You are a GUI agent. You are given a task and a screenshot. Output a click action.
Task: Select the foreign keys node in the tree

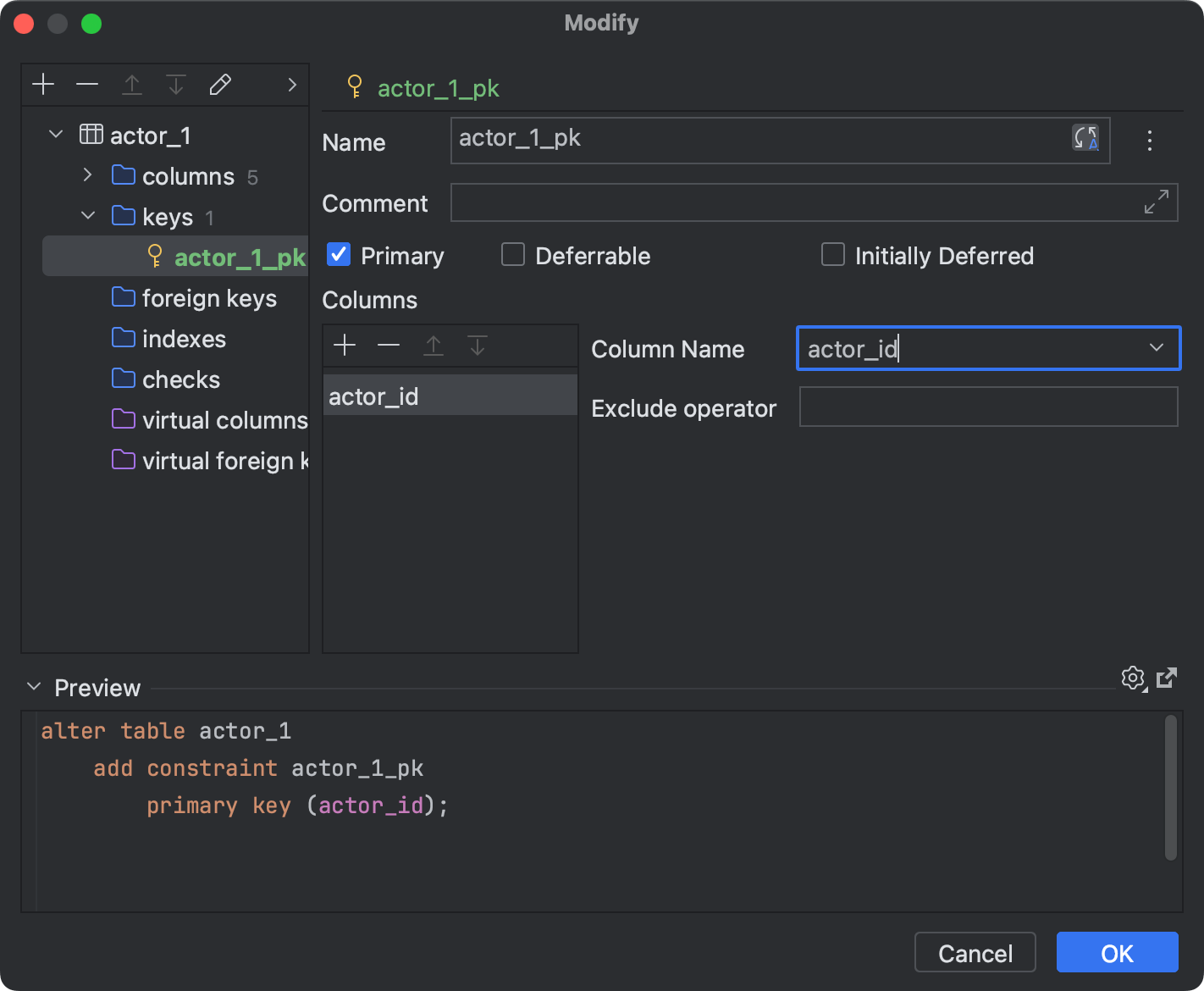pos(209,298)
